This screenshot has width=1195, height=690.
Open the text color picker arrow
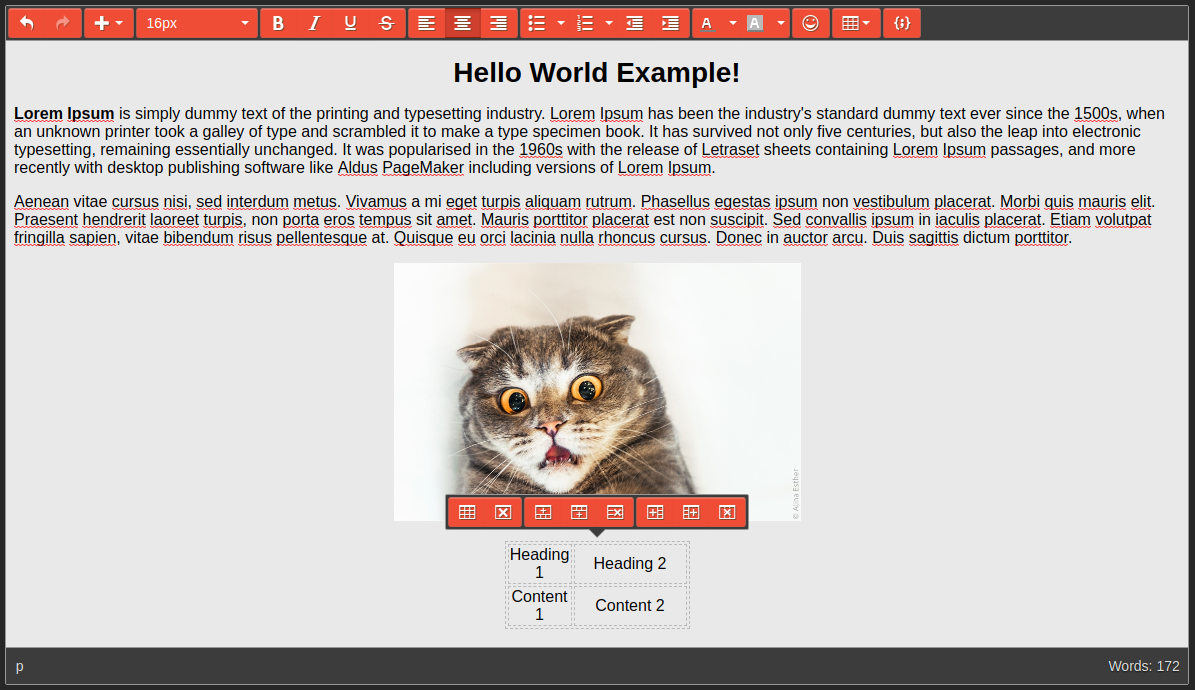pos(733,24)
